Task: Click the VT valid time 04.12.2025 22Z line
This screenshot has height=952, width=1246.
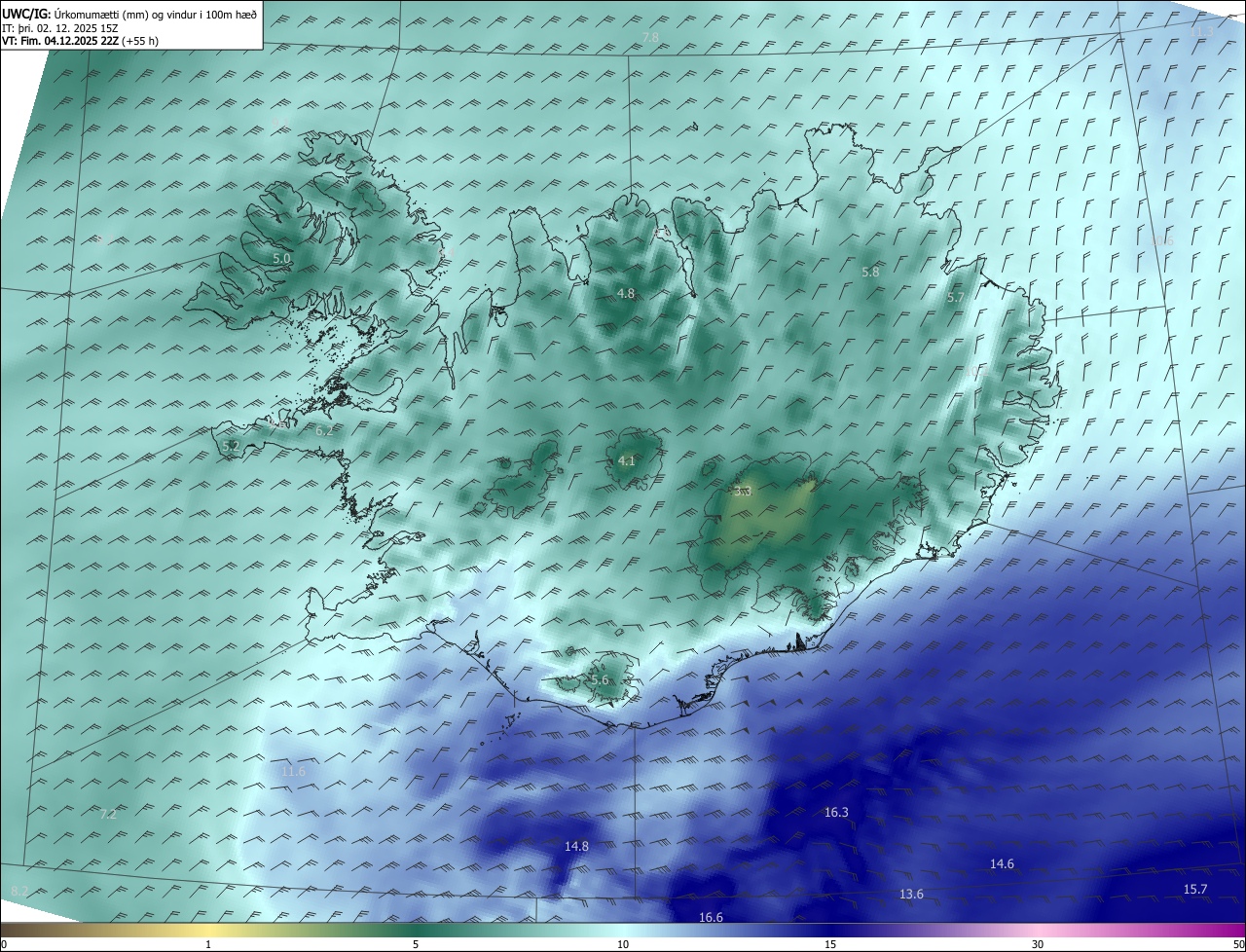Action: click(x=80, y=42)
